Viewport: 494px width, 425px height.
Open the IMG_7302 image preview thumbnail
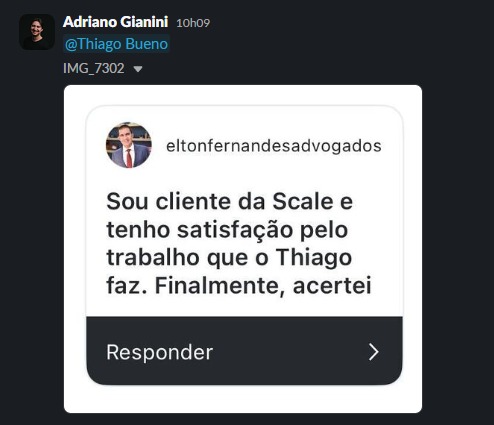click(x=243, y=249)
